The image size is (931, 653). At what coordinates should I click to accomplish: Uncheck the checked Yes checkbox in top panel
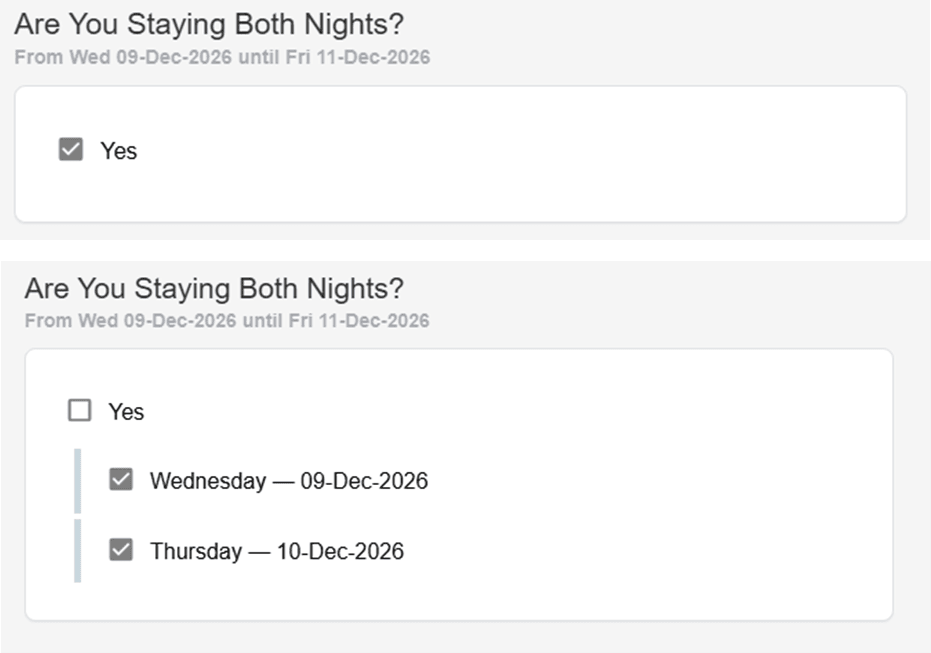tap(71, 150)
